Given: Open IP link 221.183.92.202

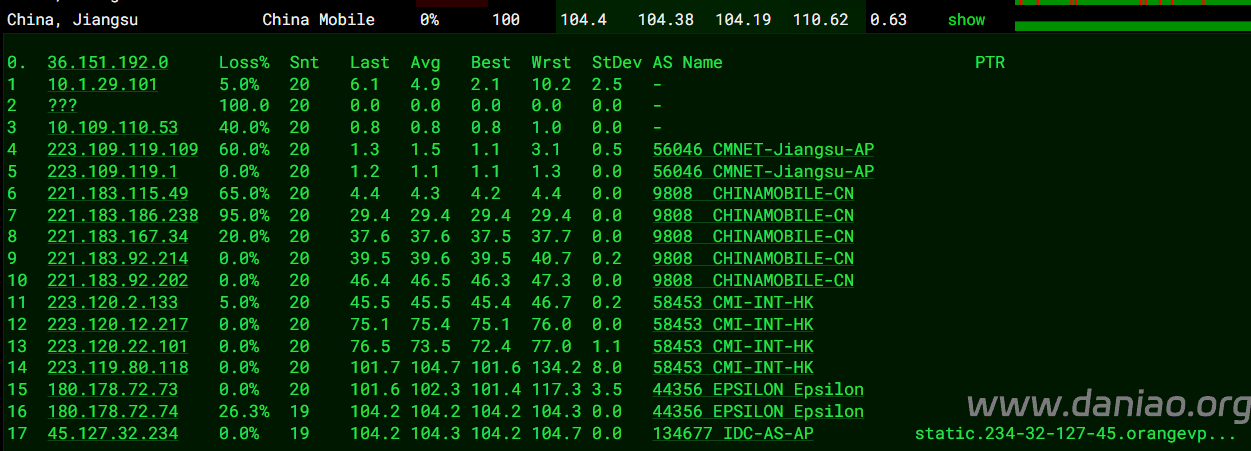Looking at the screenshot, I should coord(117,281).
